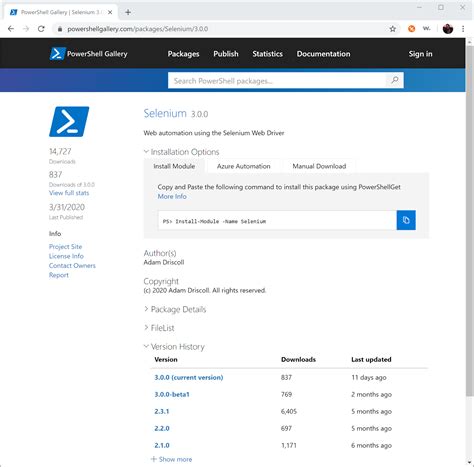Open the More Info link
This screenshot has height=467, width=474.
[172, 196]
